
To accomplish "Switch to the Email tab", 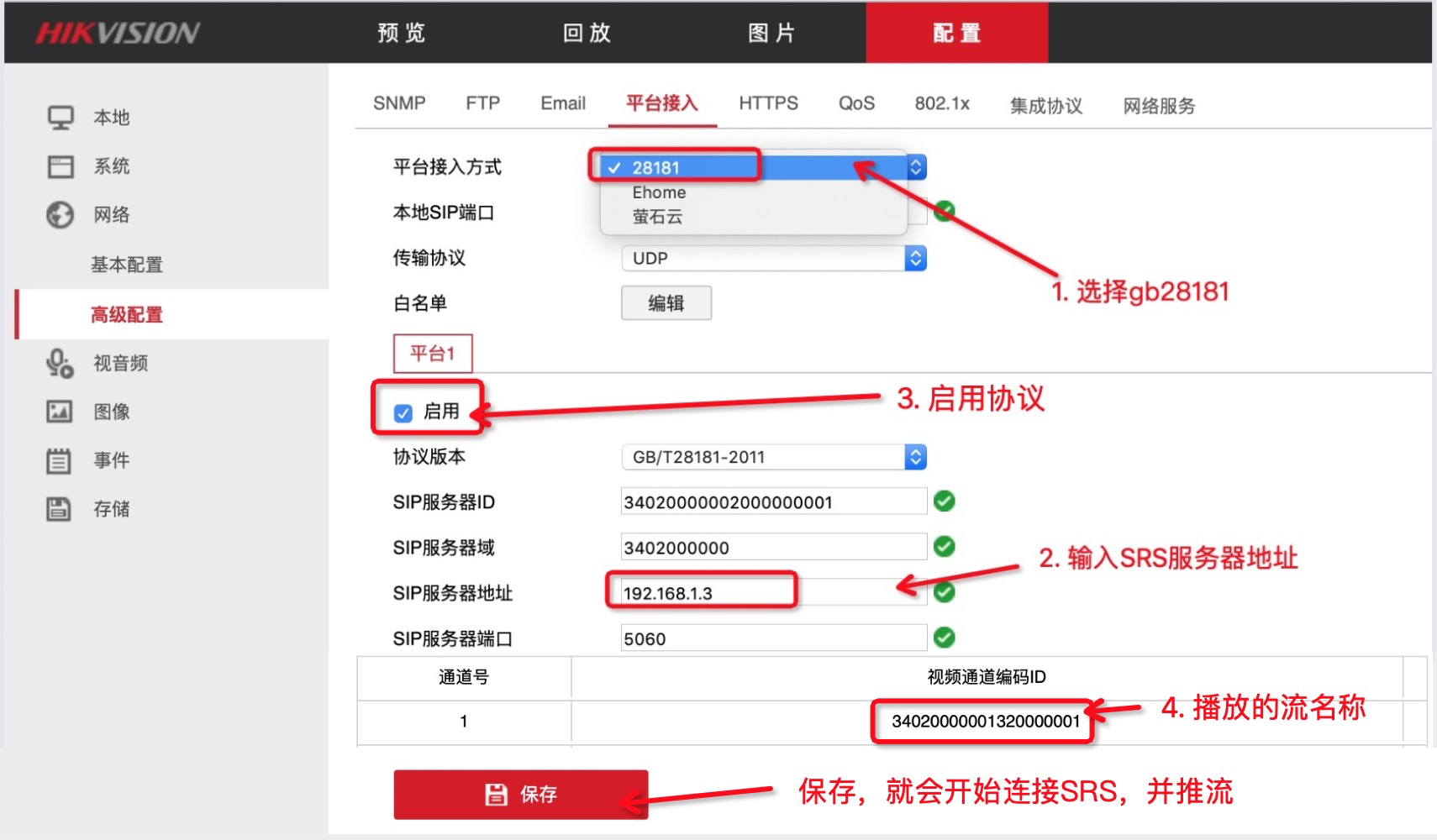I will pyautogui.click(x=563, y=103).
